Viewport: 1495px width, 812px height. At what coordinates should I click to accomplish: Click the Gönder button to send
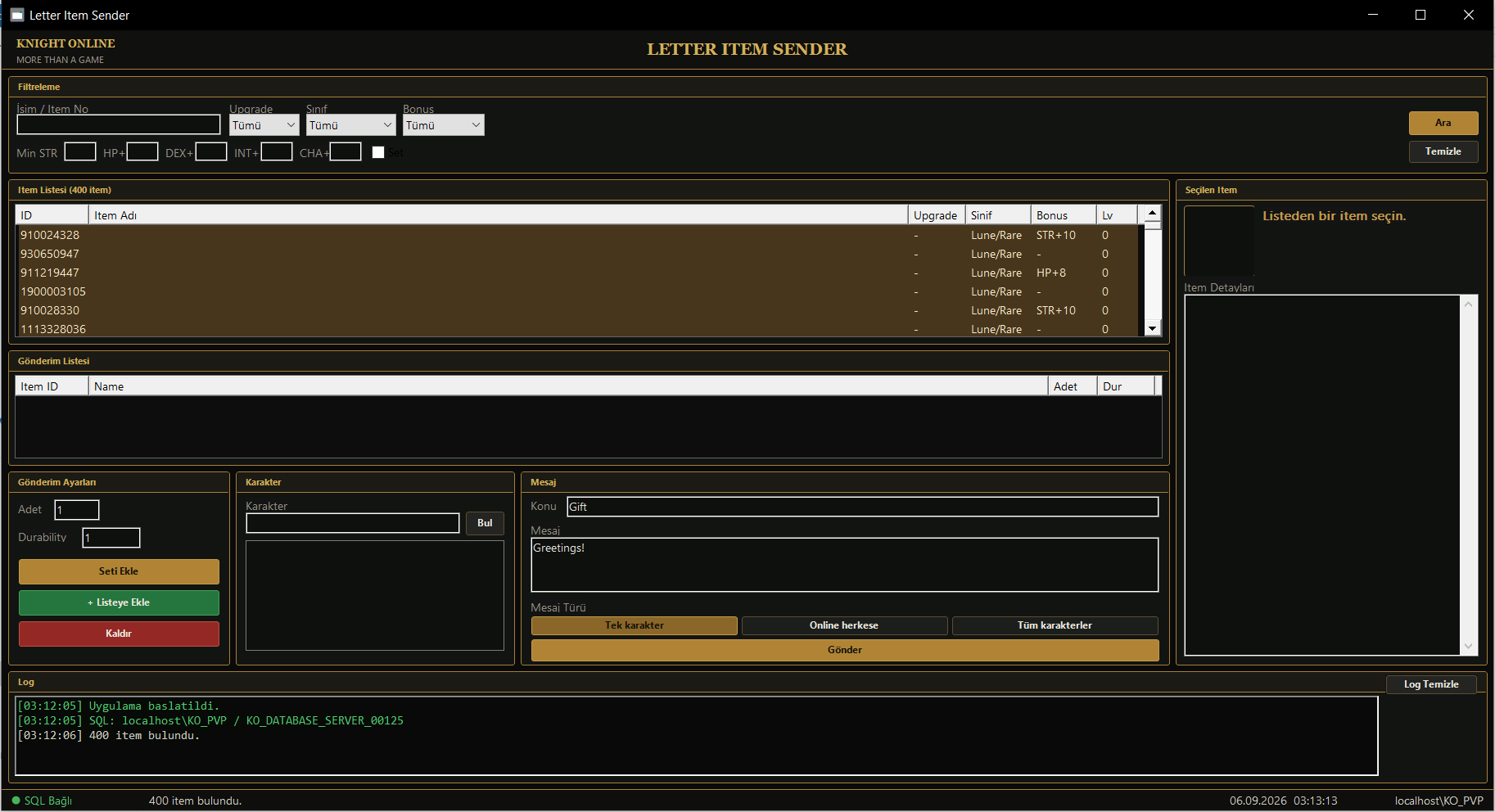click(x=845, y=650)
